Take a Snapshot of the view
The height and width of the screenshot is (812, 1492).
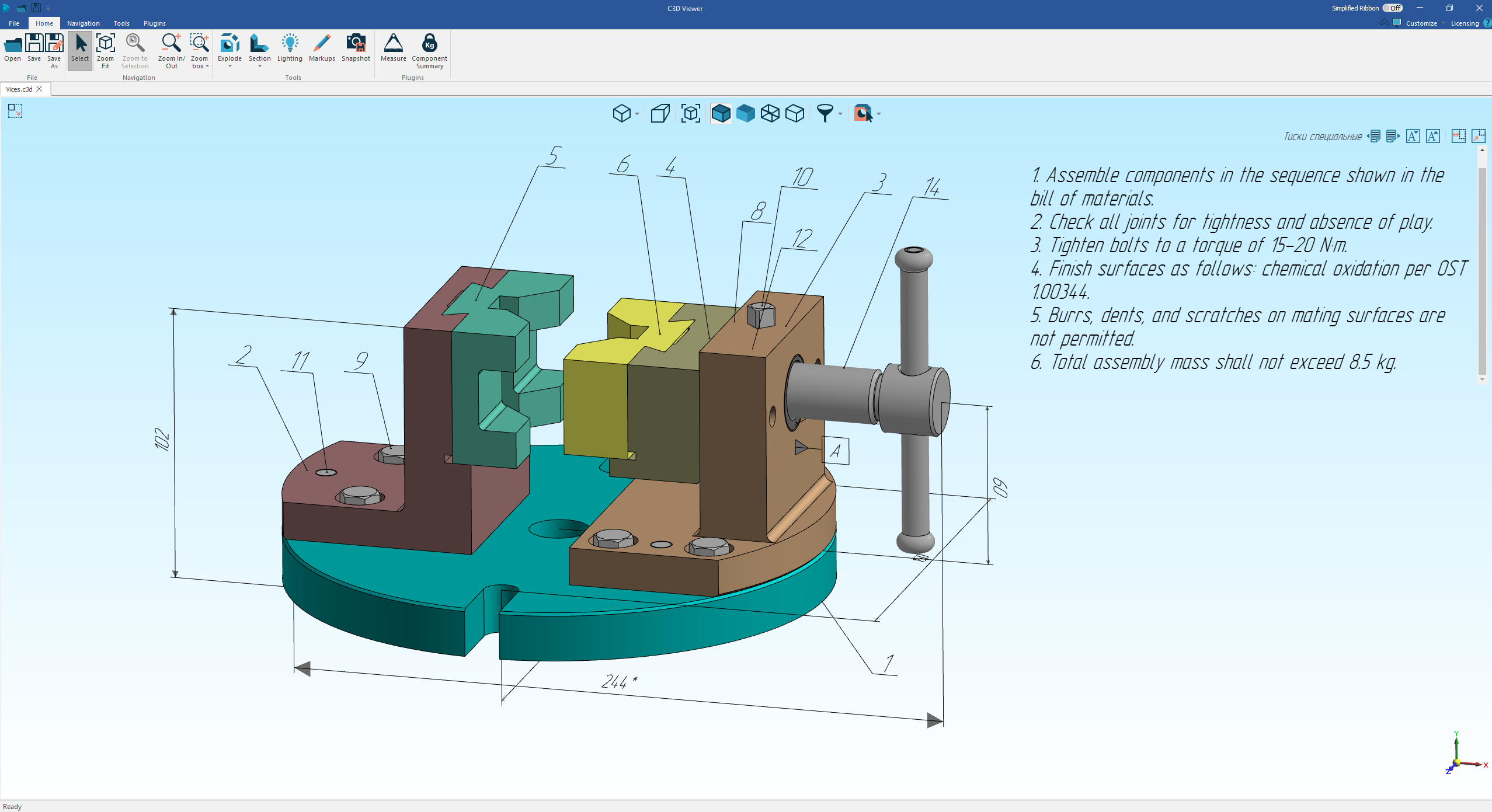[x=356, y=44]
